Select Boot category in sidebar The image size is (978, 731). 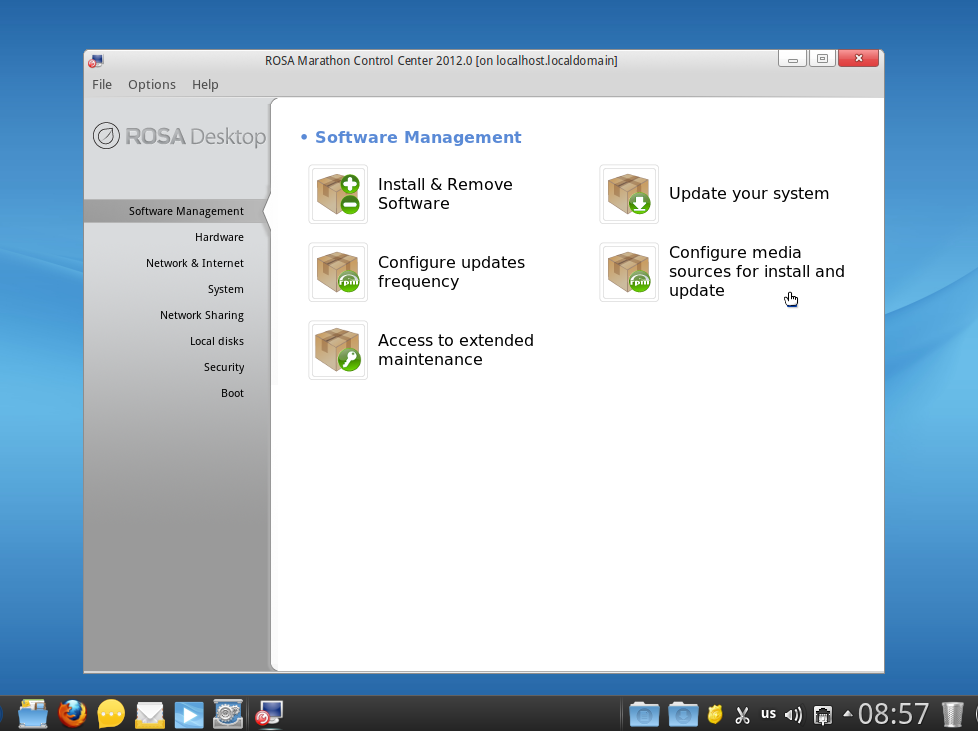point(232,394)
